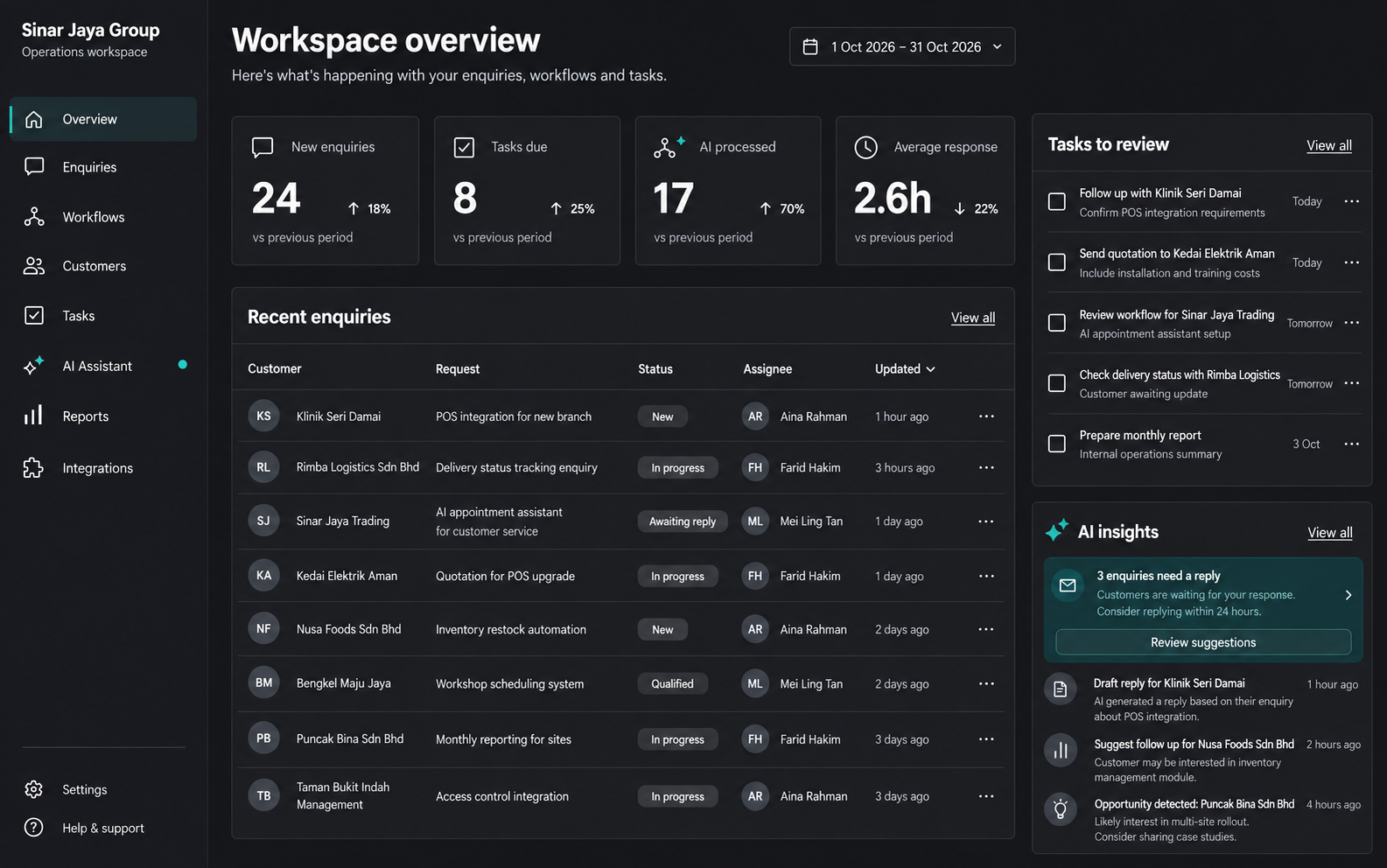Click the chart icon beside Nusa Foods suggestion

pyautogui.click(x=1061, y=750)
